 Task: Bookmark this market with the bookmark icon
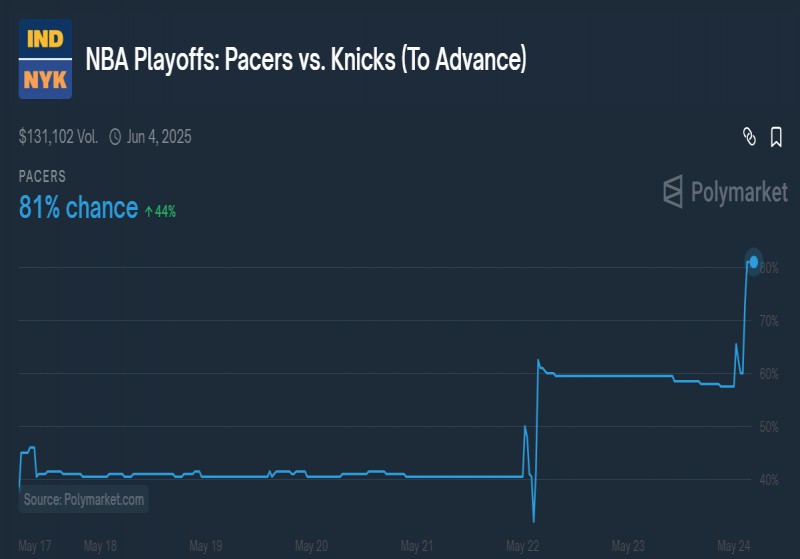pyautogui.click(x=776, y=137)
